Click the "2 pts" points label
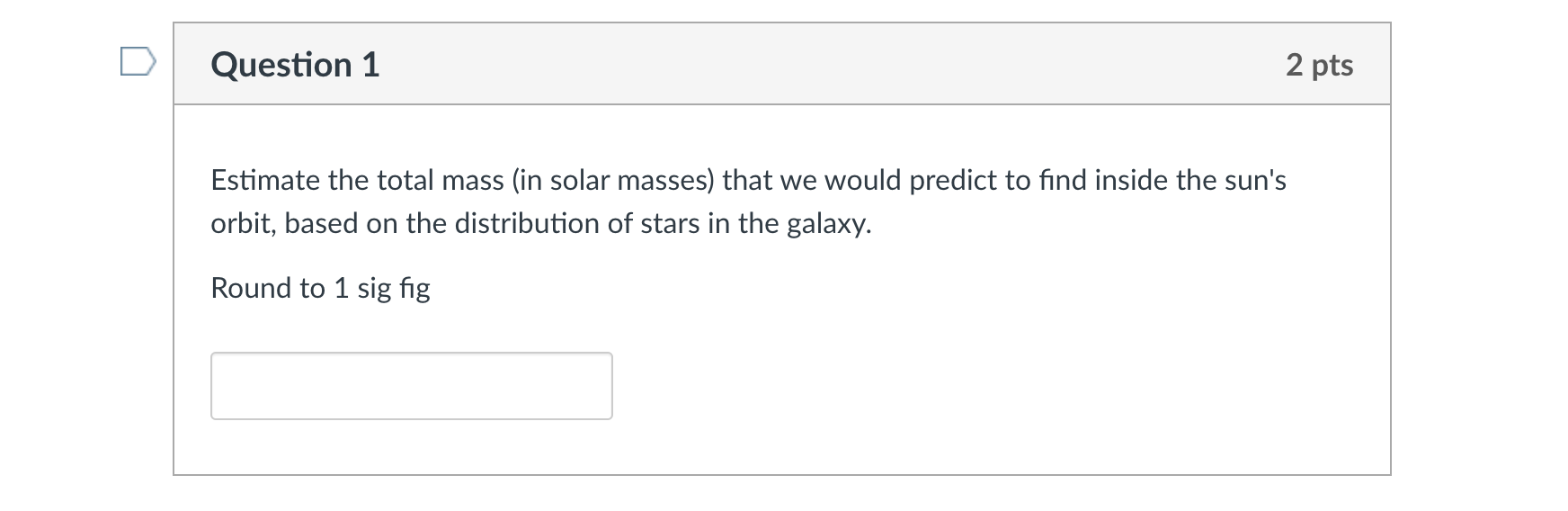1568x511 pixels. 1319,65
